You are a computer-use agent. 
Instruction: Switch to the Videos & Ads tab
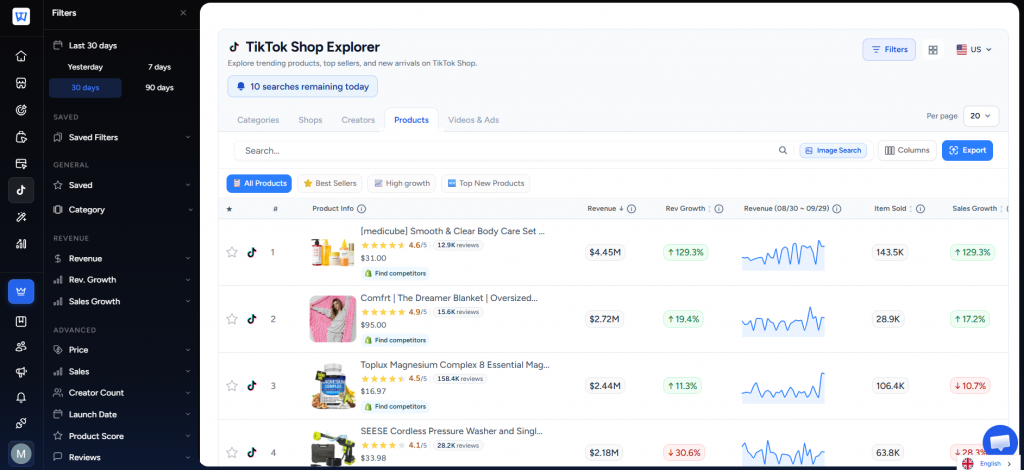tap(473, 120)
